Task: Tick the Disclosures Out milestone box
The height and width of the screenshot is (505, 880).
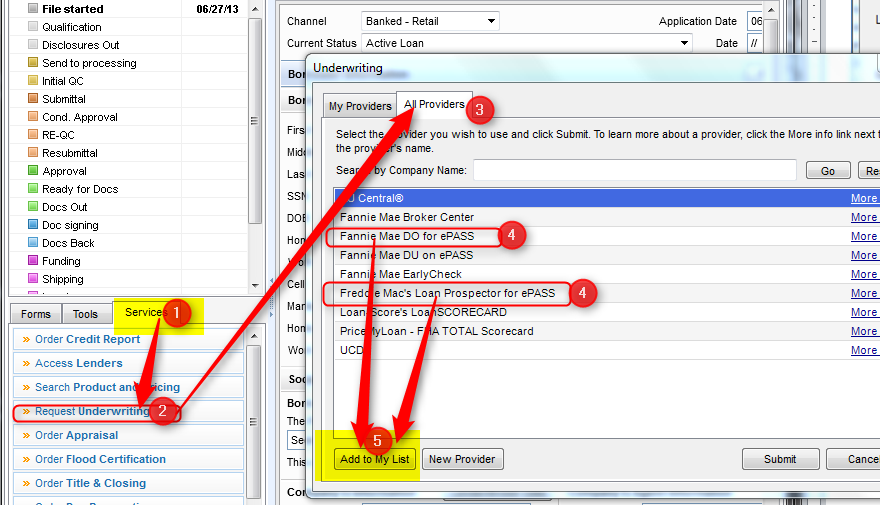Action: [x=33, y=45]
